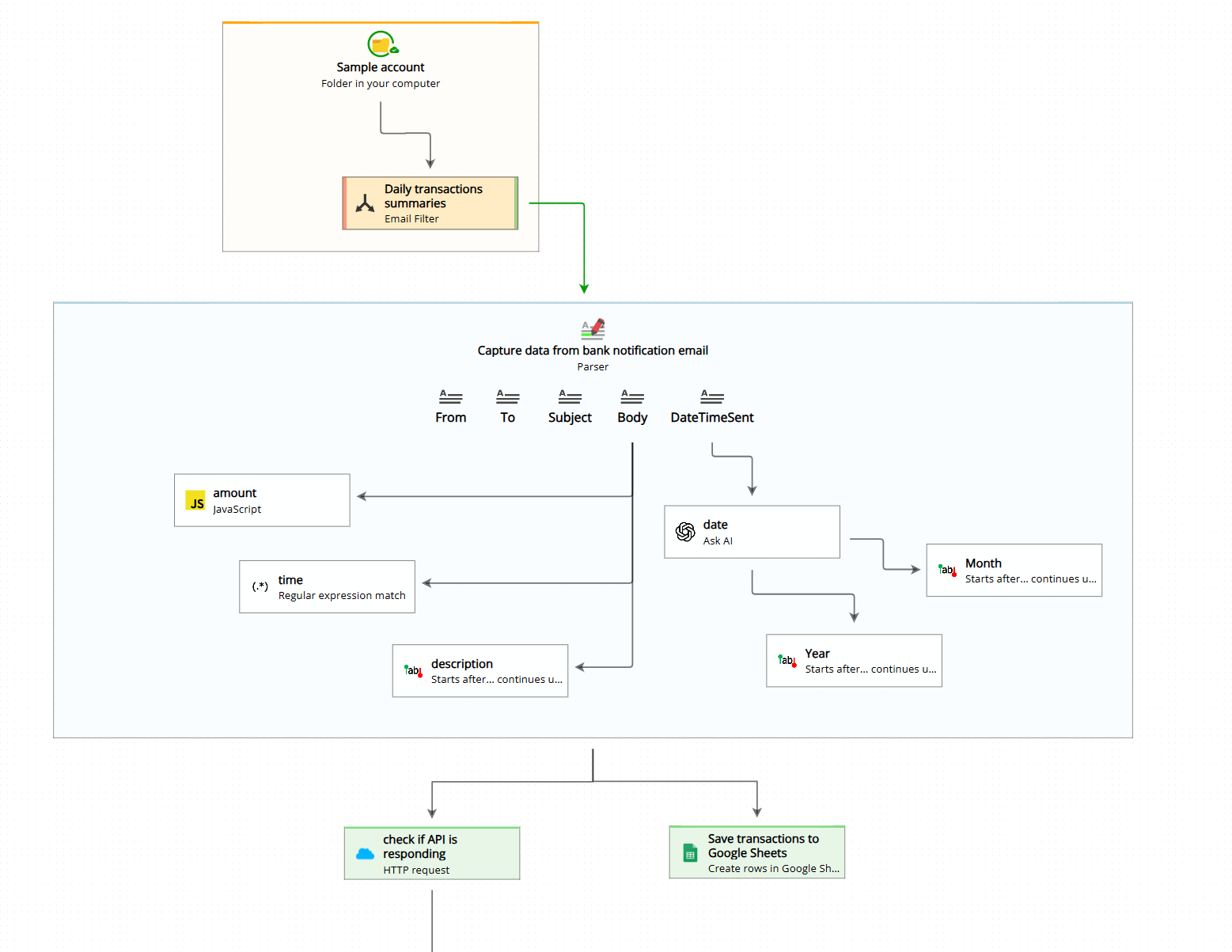Select the cloud icon on the HTTP request node
This screenshot has width=1232, height=952.
tap(365, 853)
